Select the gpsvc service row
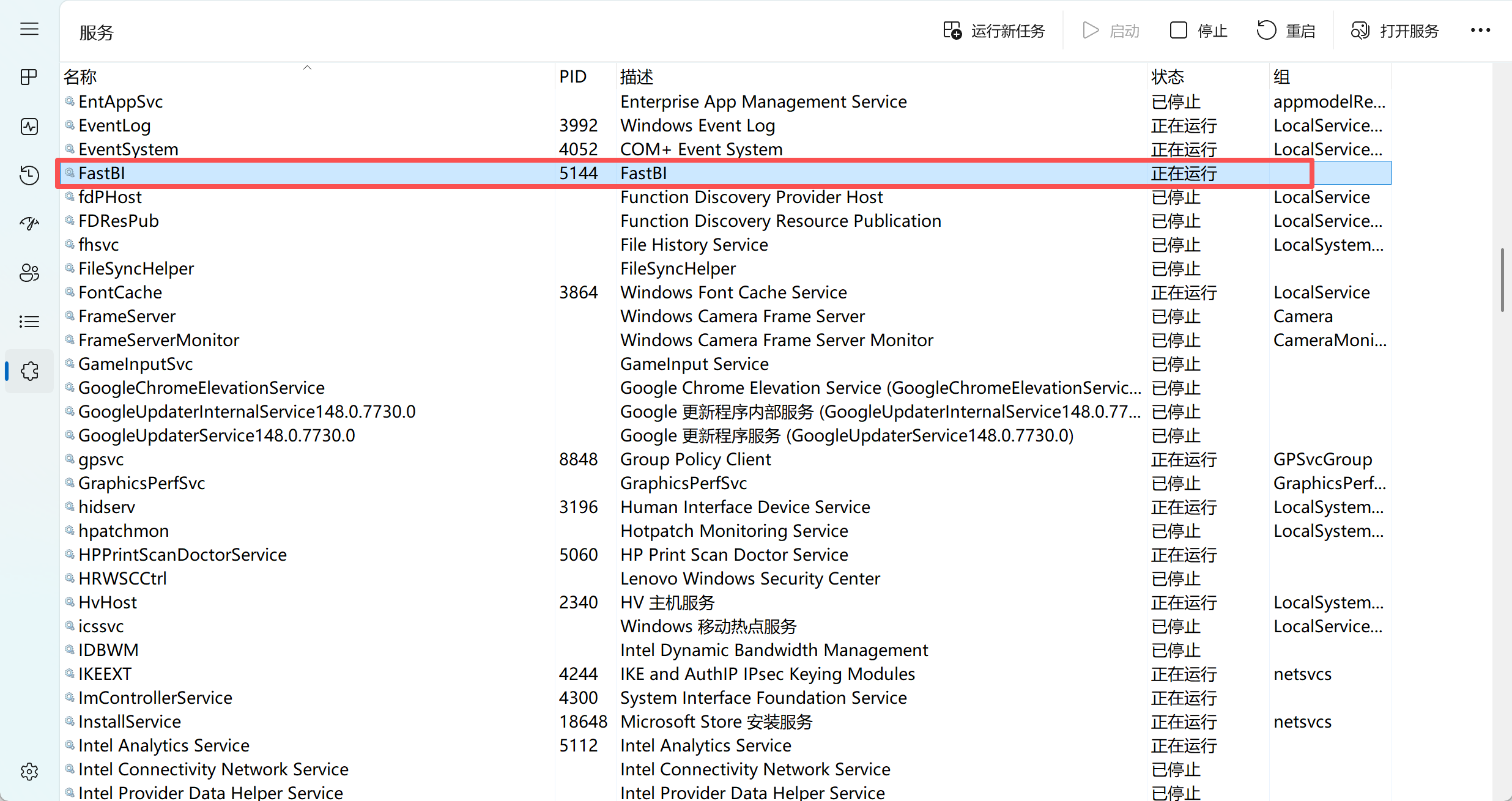 (x=727, y=459)
